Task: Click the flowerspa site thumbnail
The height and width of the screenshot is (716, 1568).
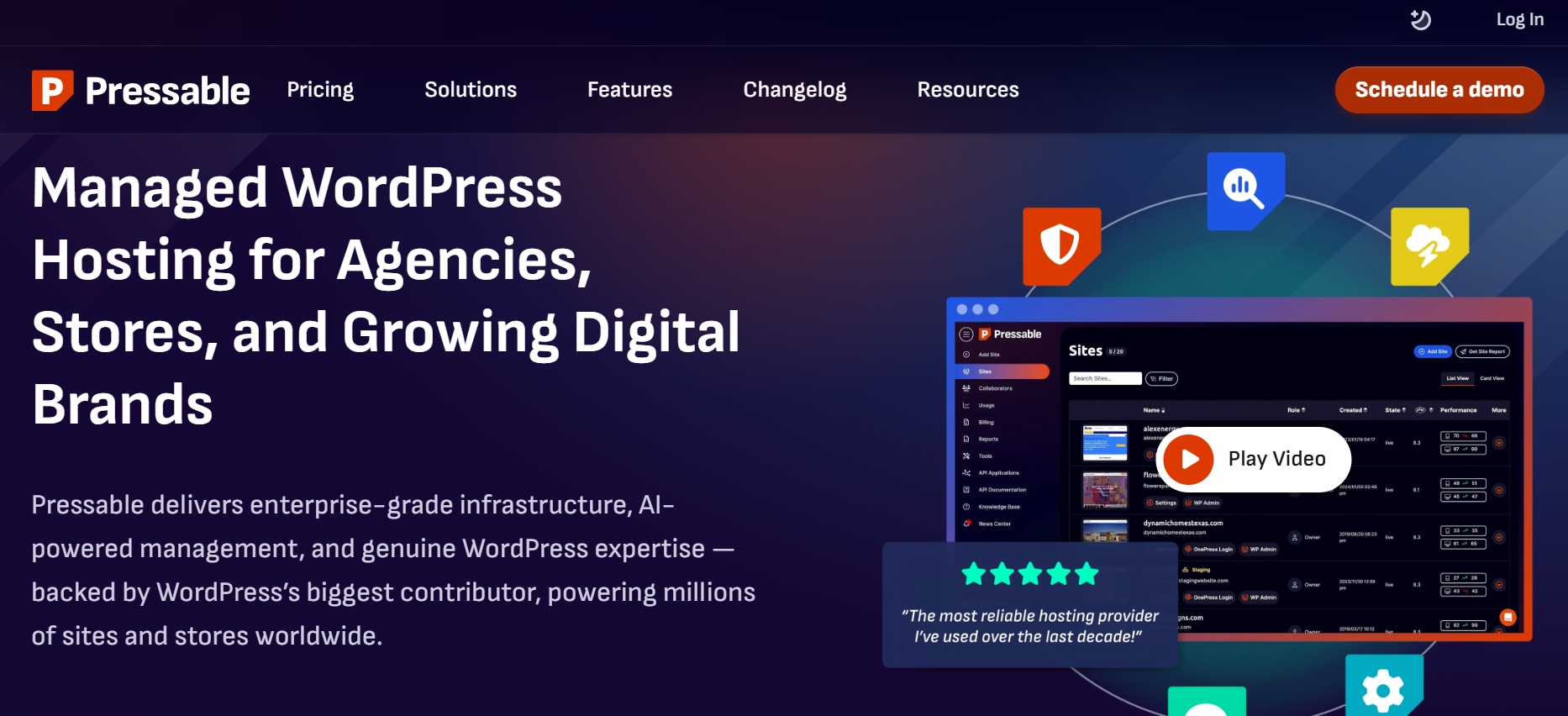Action: tap(1105, 490)
